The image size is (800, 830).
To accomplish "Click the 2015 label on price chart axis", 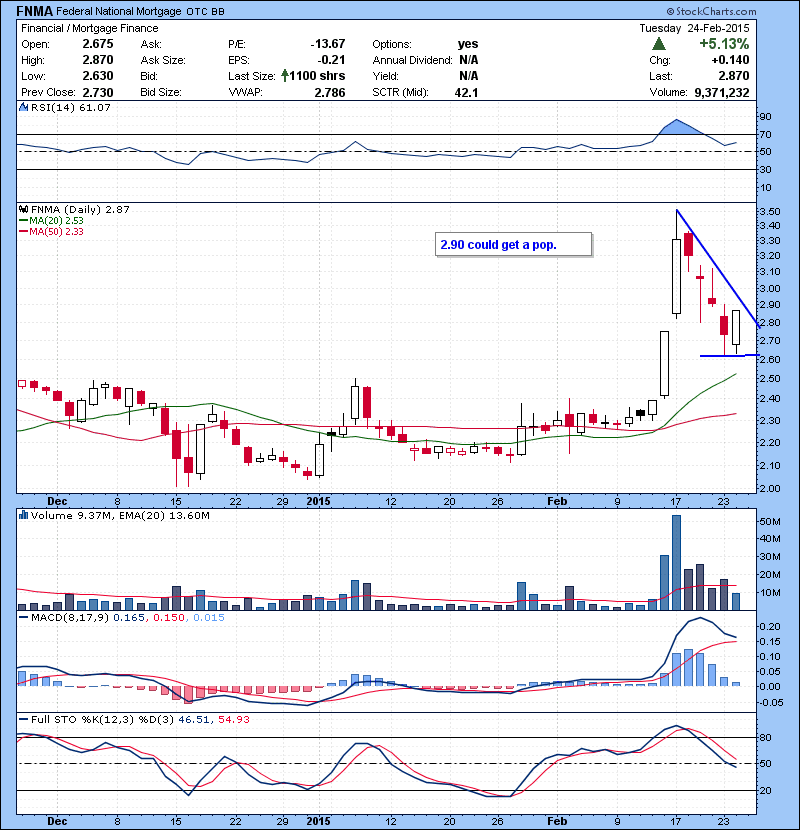I will point(318,501).
